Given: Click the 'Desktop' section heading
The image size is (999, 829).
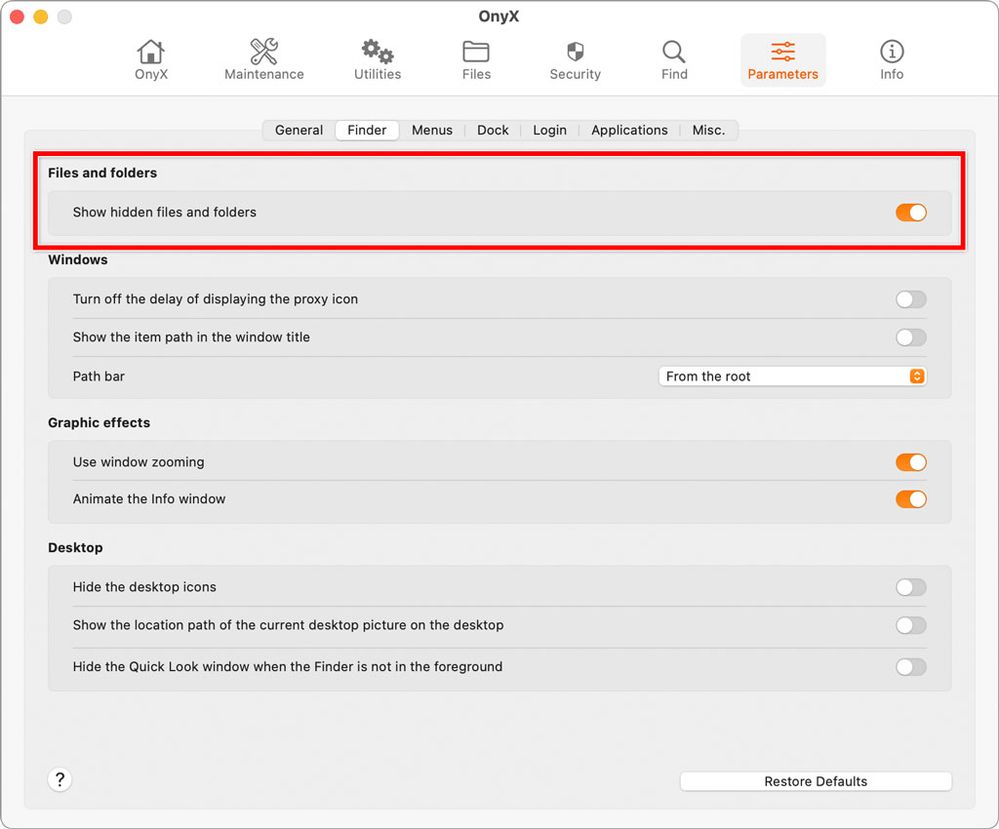Looking at the screenshot, I should point(75,547).
